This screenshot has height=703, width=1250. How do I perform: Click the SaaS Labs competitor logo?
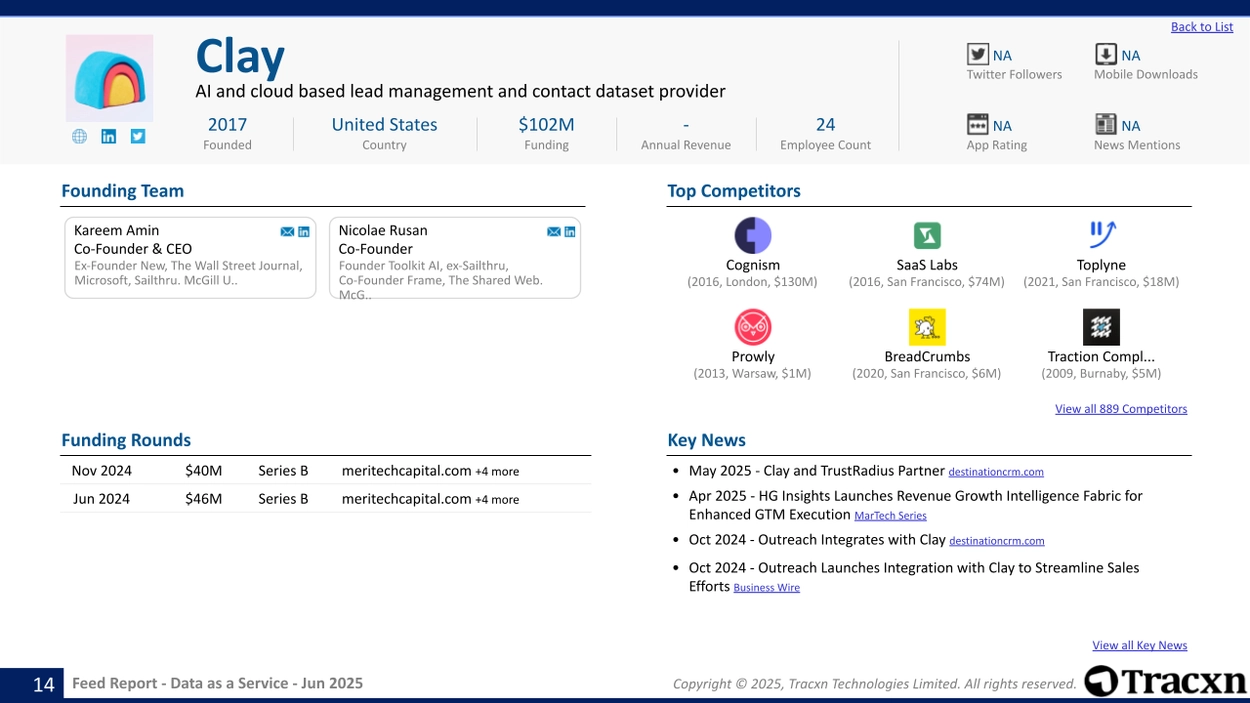coord(927,235)
